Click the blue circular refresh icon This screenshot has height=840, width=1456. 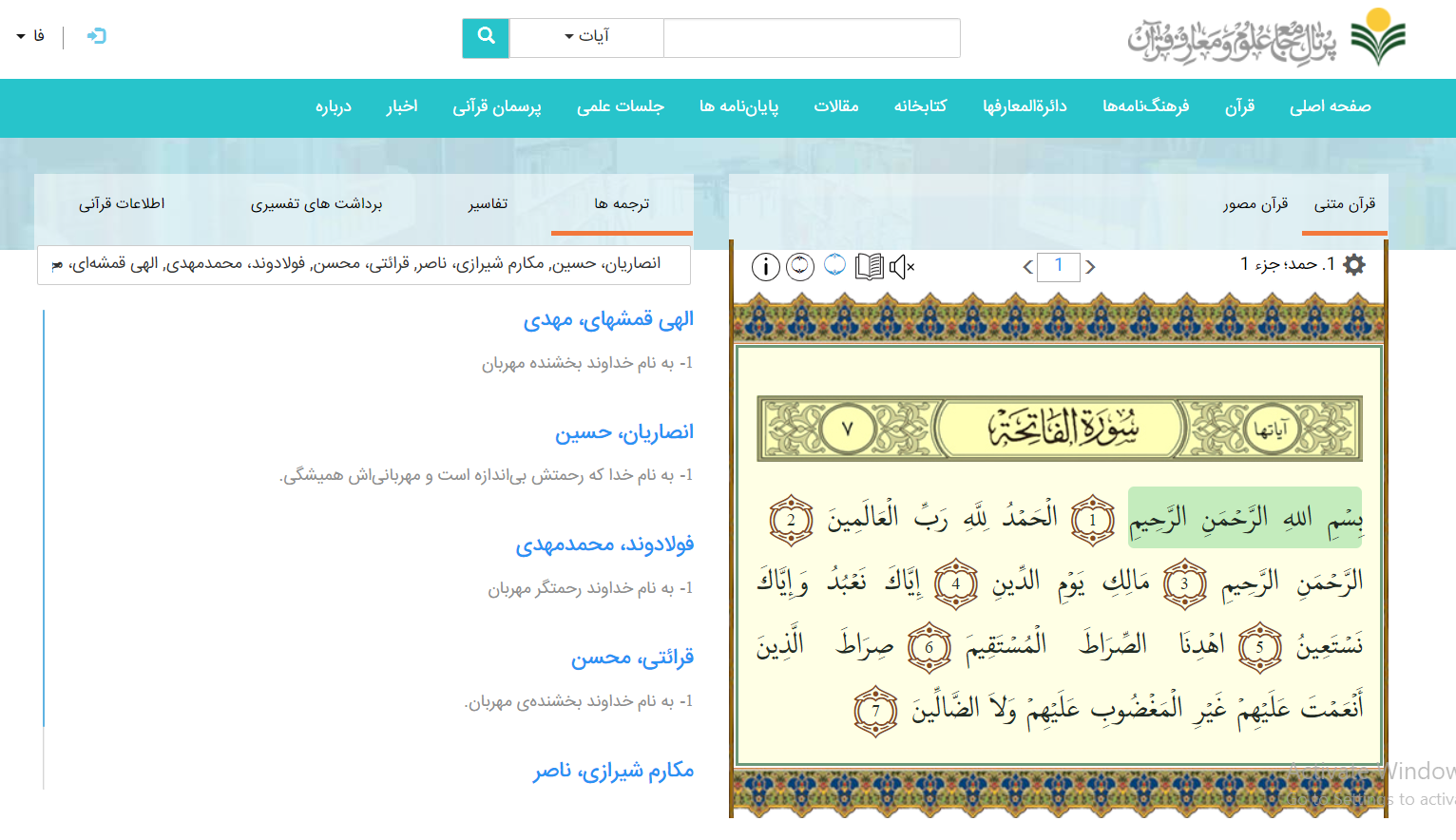834,265
